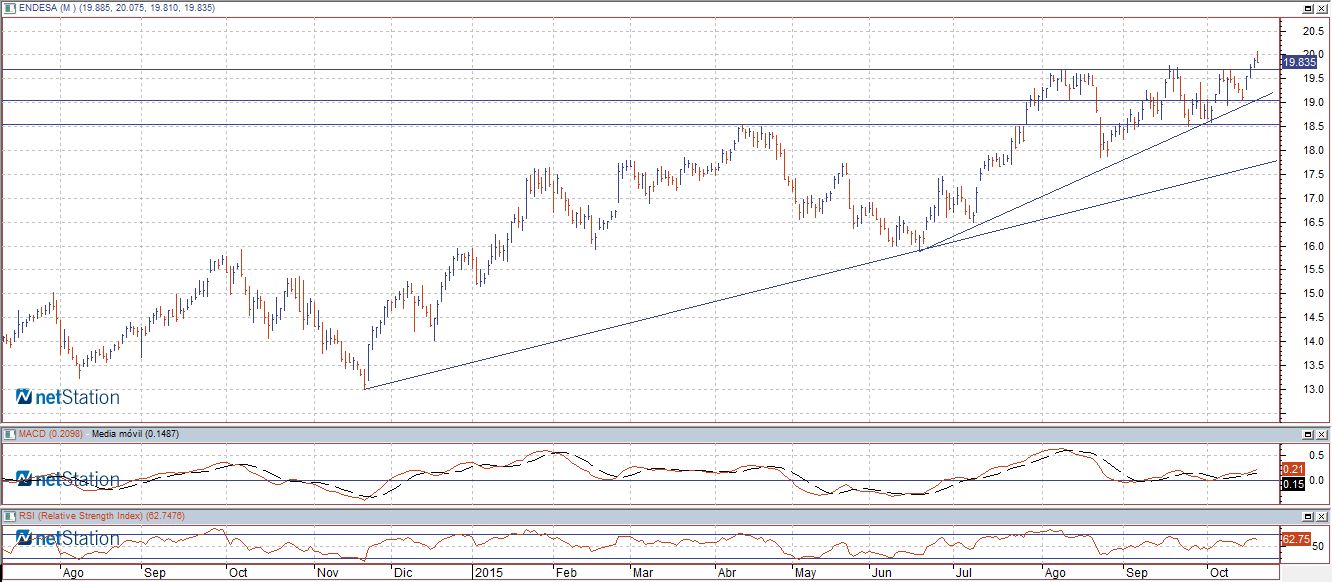Image resolution: width=1332 pixels, height=582 pixels.
Task: Click the 18.5 price axis label
Action: 1313,126
